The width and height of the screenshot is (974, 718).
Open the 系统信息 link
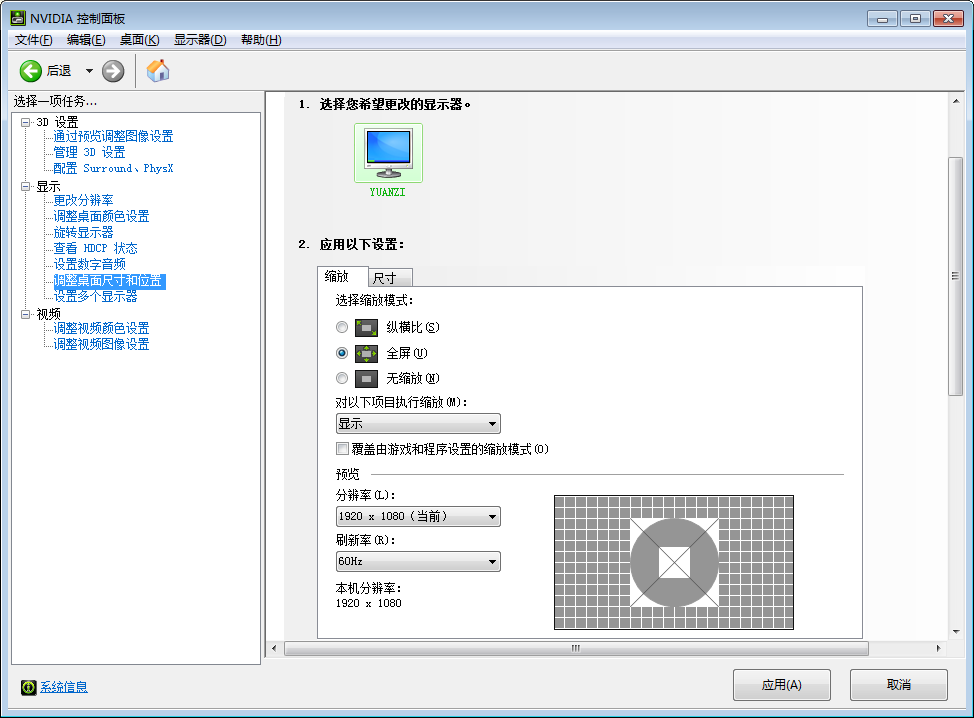64,687
